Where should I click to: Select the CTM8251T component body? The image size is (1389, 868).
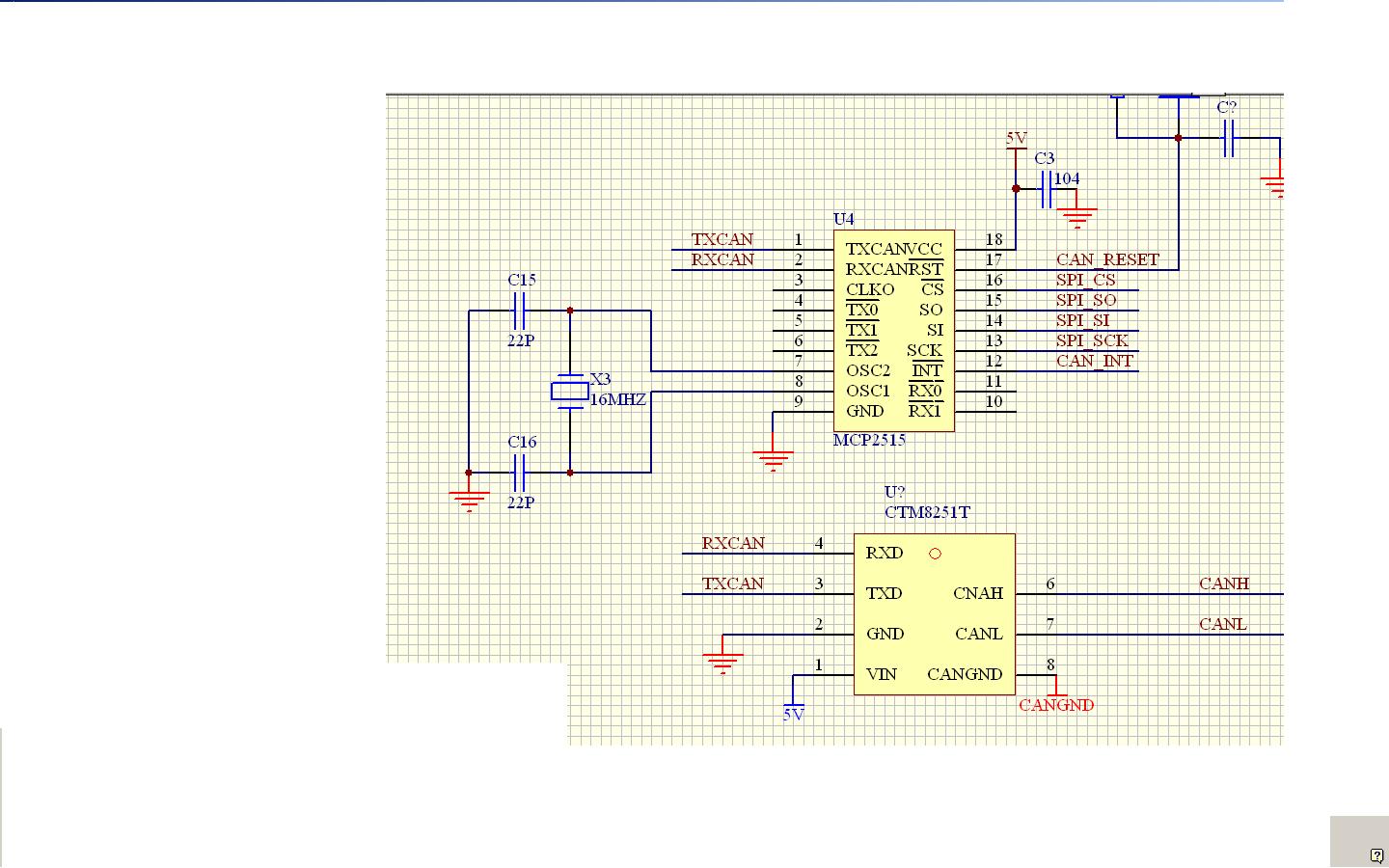pos(934,613)
